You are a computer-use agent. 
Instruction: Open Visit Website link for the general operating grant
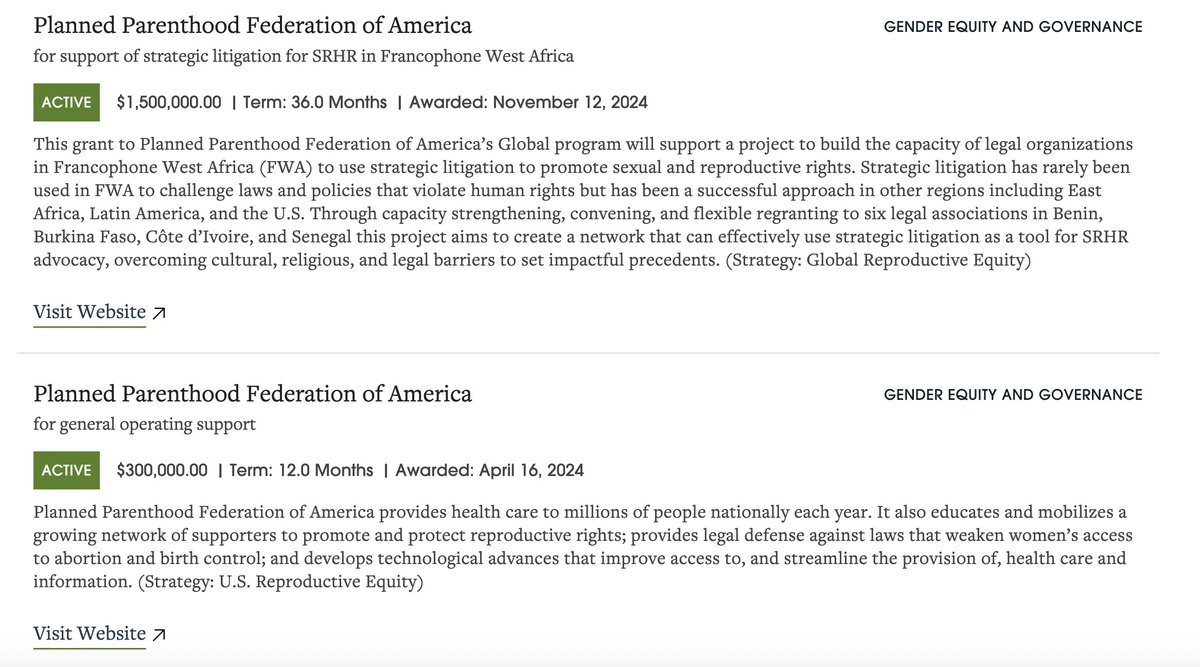[x=90, y=633]
